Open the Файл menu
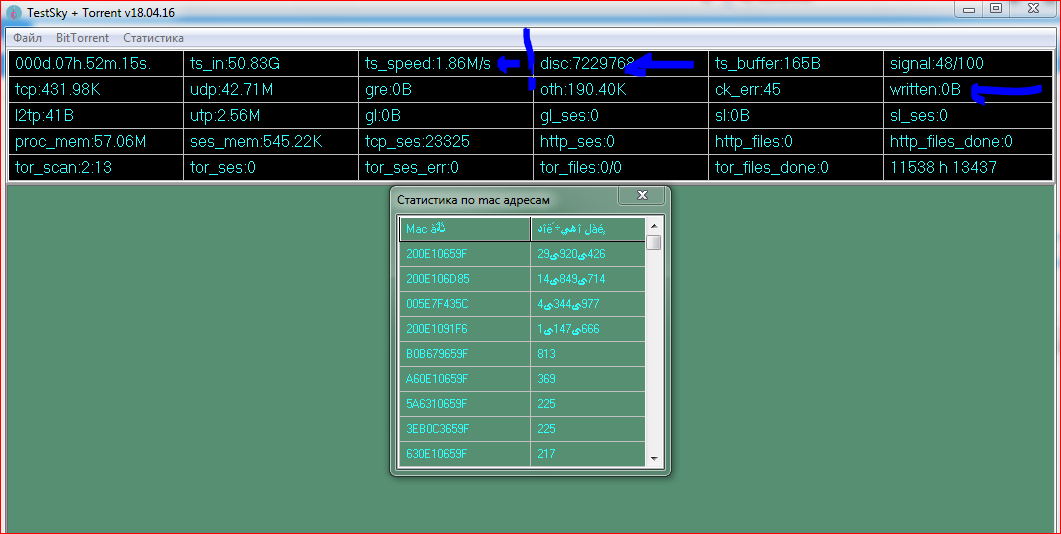 28,38
